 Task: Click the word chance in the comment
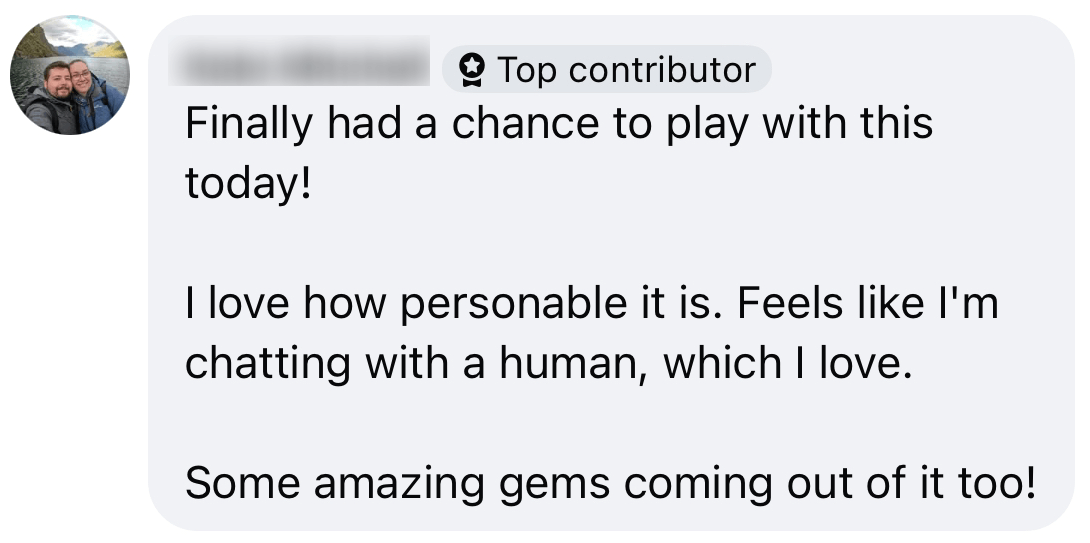click(x=525, y=124)
